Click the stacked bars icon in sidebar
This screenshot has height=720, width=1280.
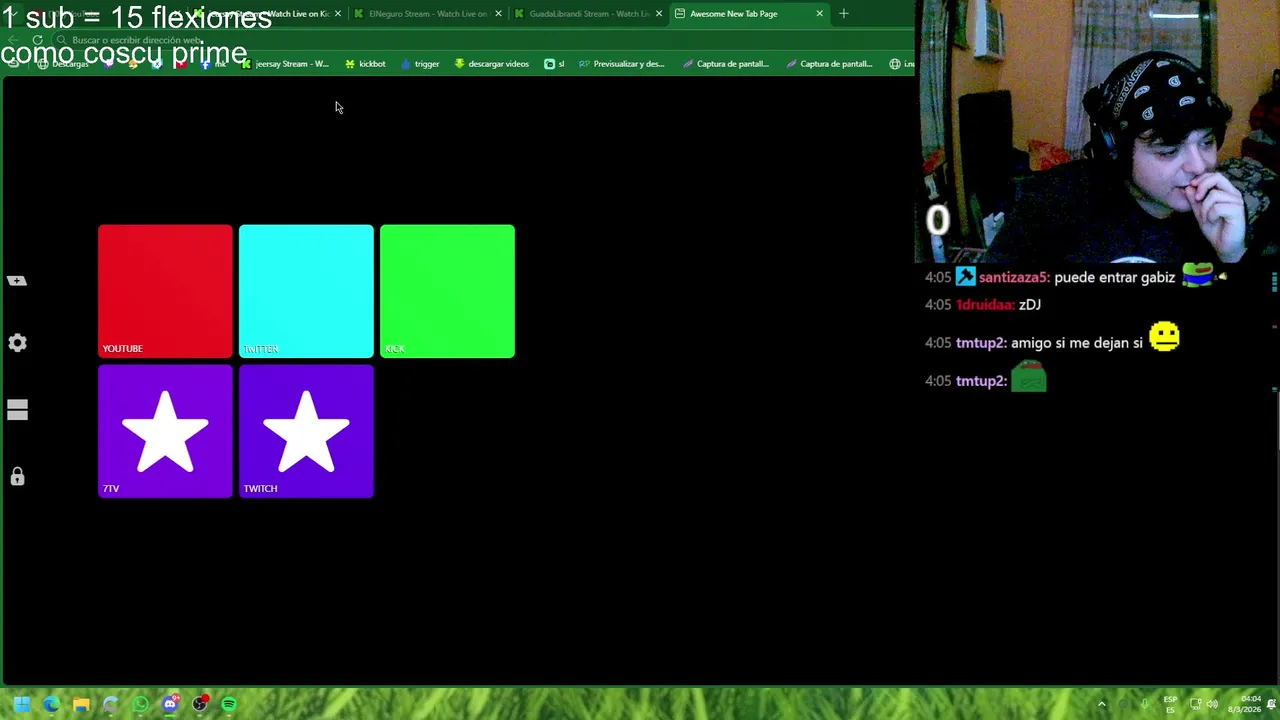point(17,410)
